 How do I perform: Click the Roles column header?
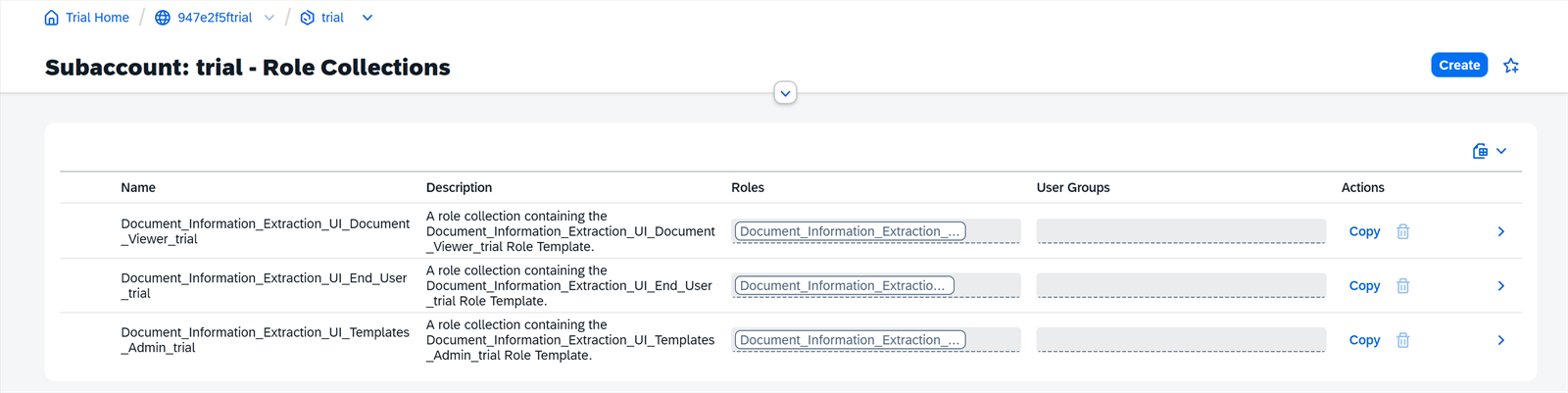[x=748, y=187]
